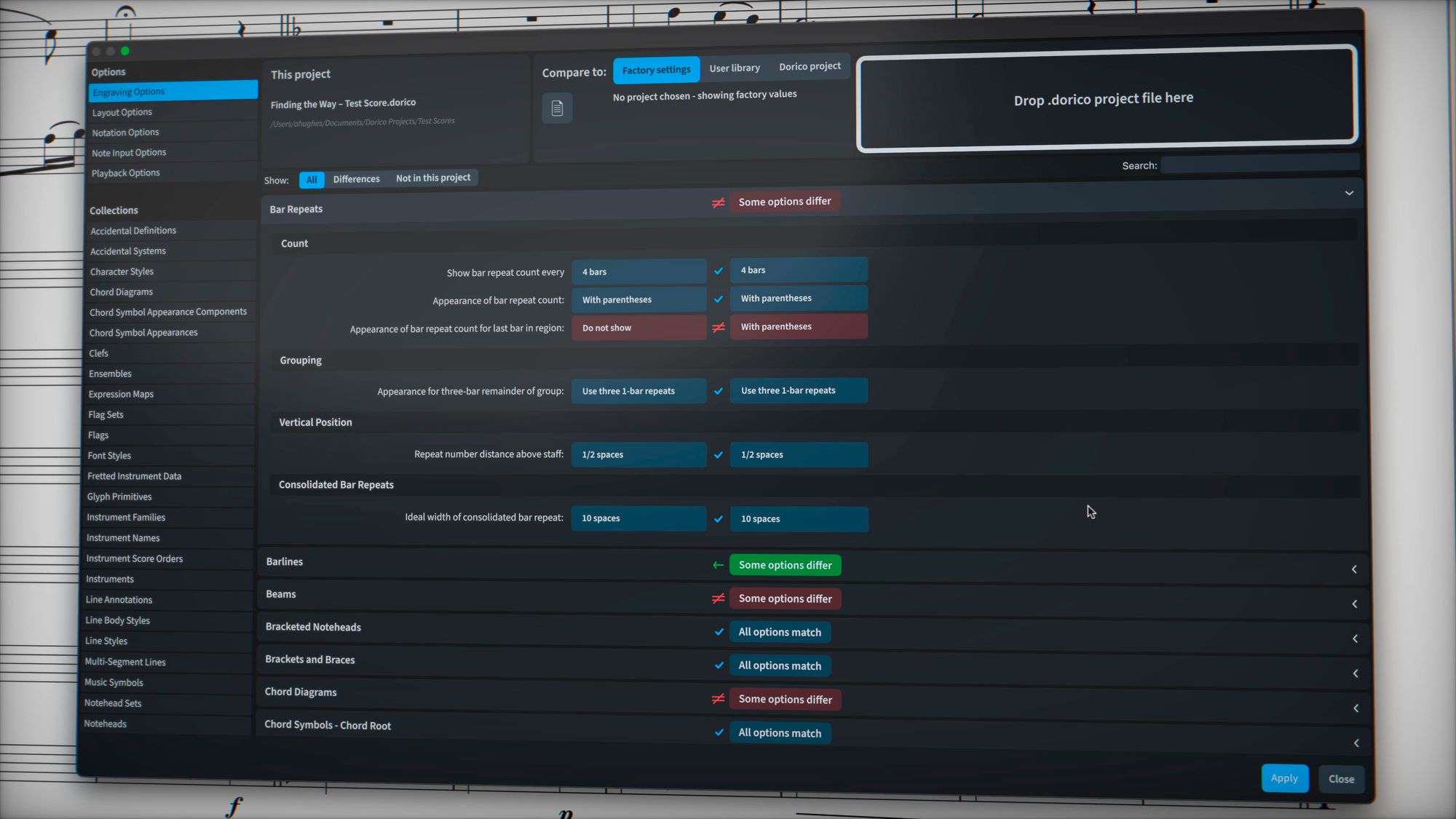This screenshot has height=819, width=1456.
Task: Open the Appearance of bar repeat count dropdown
Action: point(638,299)
